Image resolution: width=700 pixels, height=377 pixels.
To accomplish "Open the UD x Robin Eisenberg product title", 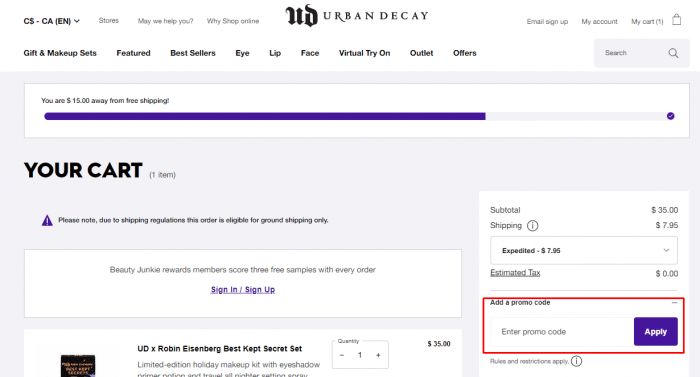I will (x=220, y=348).
